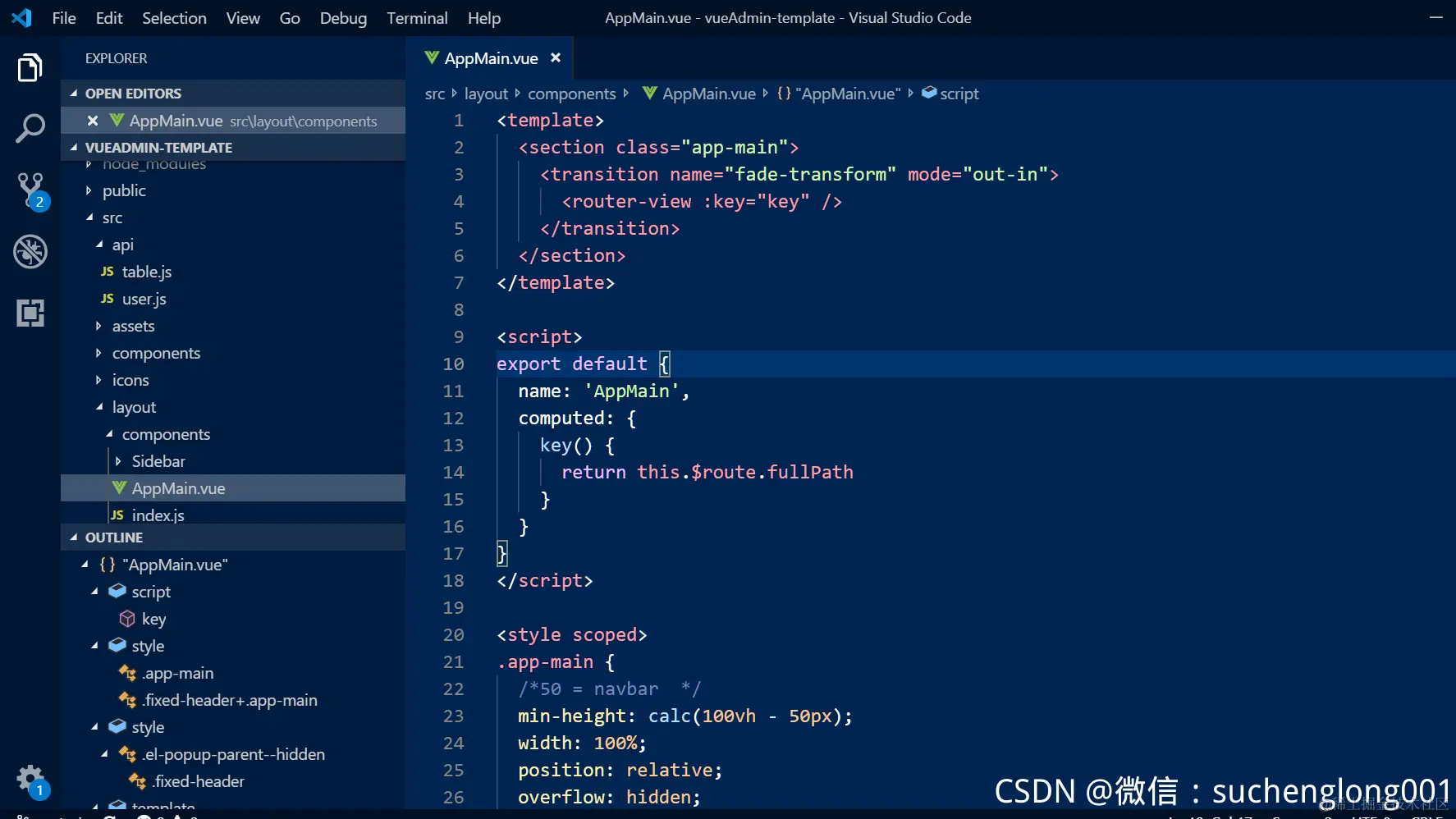
Task: Switch to the AppMain.vue editor tab
Action: (490, 58)
